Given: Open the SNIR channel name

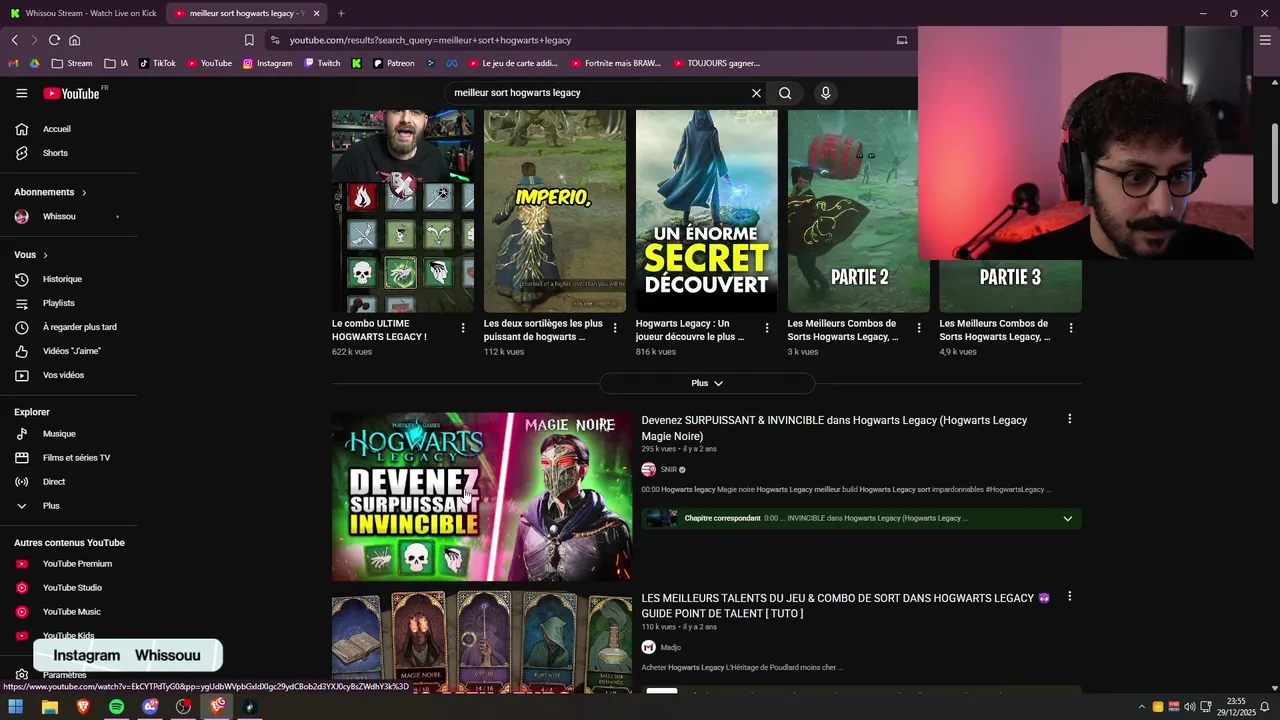Looking at the screenshot, I should point(669,470).
